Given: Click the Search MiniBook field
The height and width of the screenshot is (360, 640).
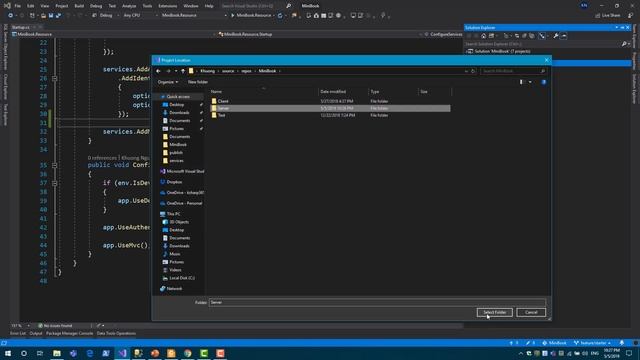Looking at the screenshot, I should pyautogui.click(x=513, y=71).
